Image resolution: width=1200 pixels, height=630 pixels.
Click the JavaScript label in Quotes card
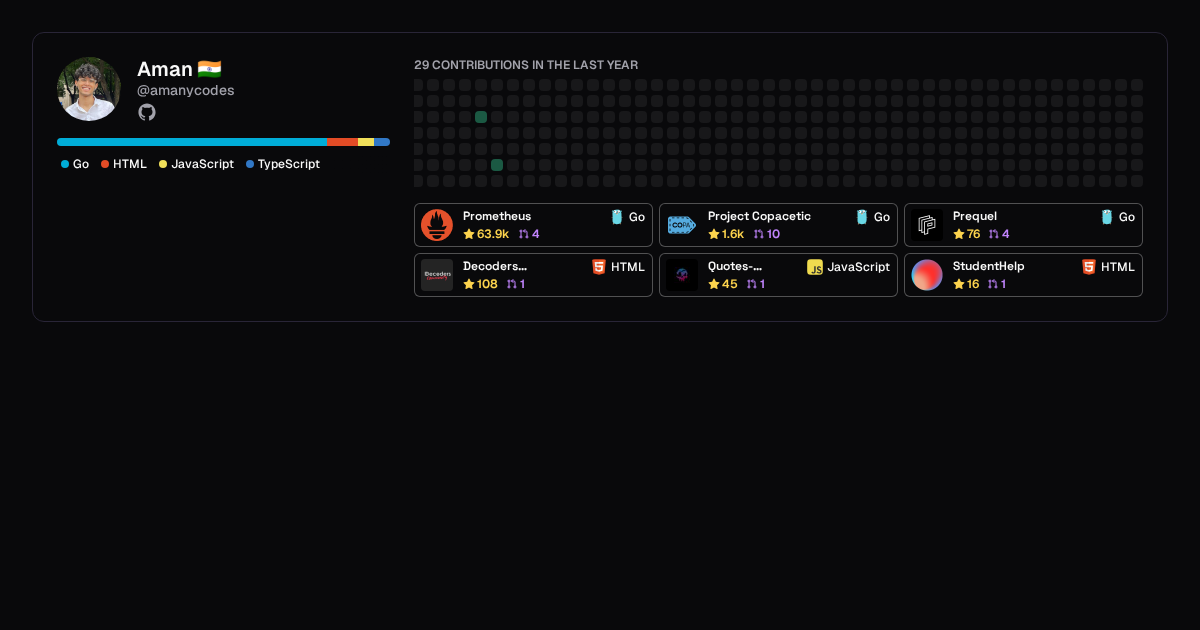coord(858,267)
